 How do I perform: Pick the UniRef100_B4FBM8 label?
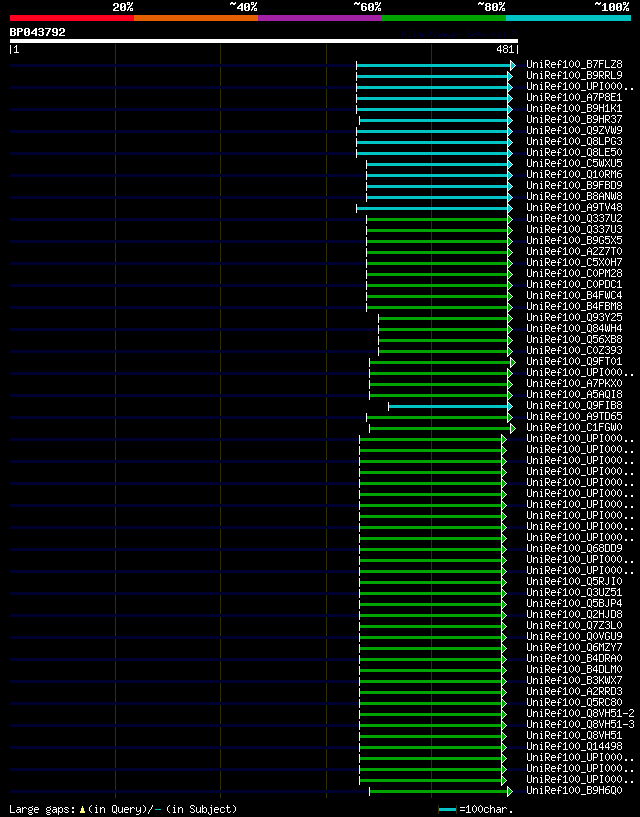tap(574, 306)
